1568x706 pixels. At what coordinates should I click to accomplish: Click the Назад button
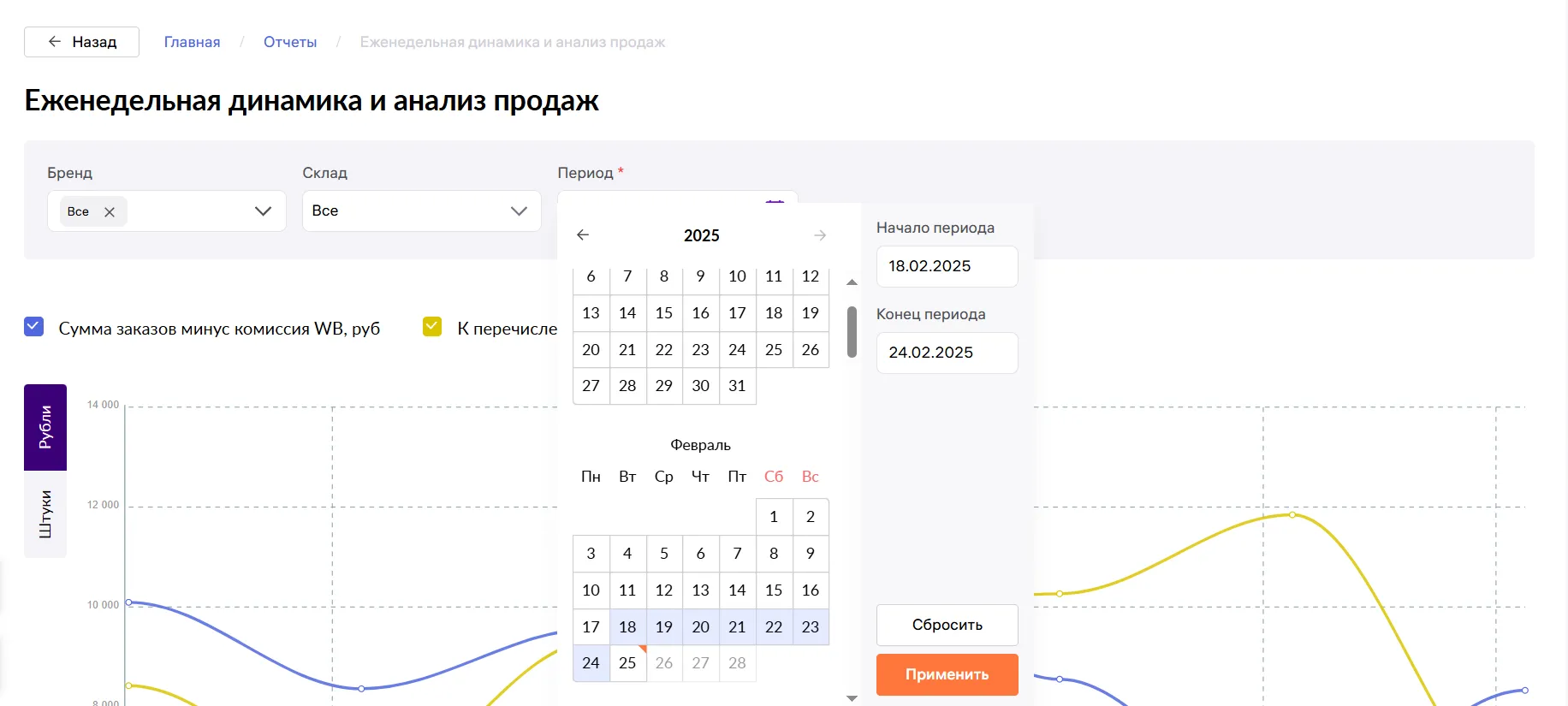tap(82, 42)
